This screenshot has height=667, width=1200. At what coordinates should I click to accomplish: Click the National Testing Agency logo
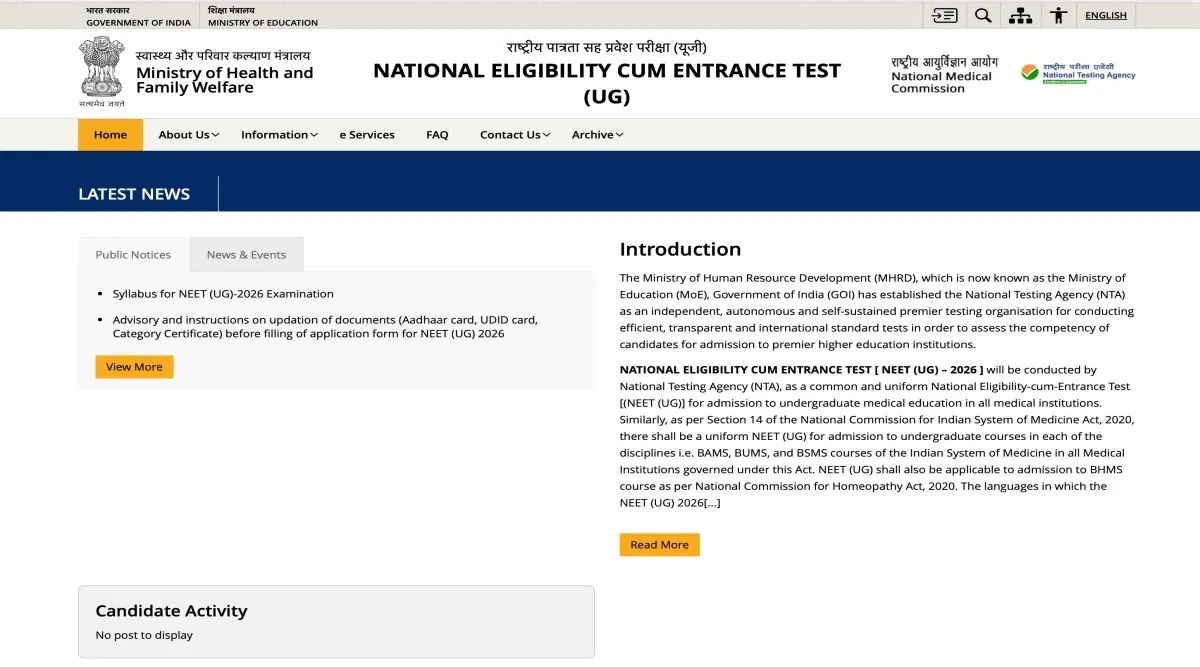click(1078, 73)
